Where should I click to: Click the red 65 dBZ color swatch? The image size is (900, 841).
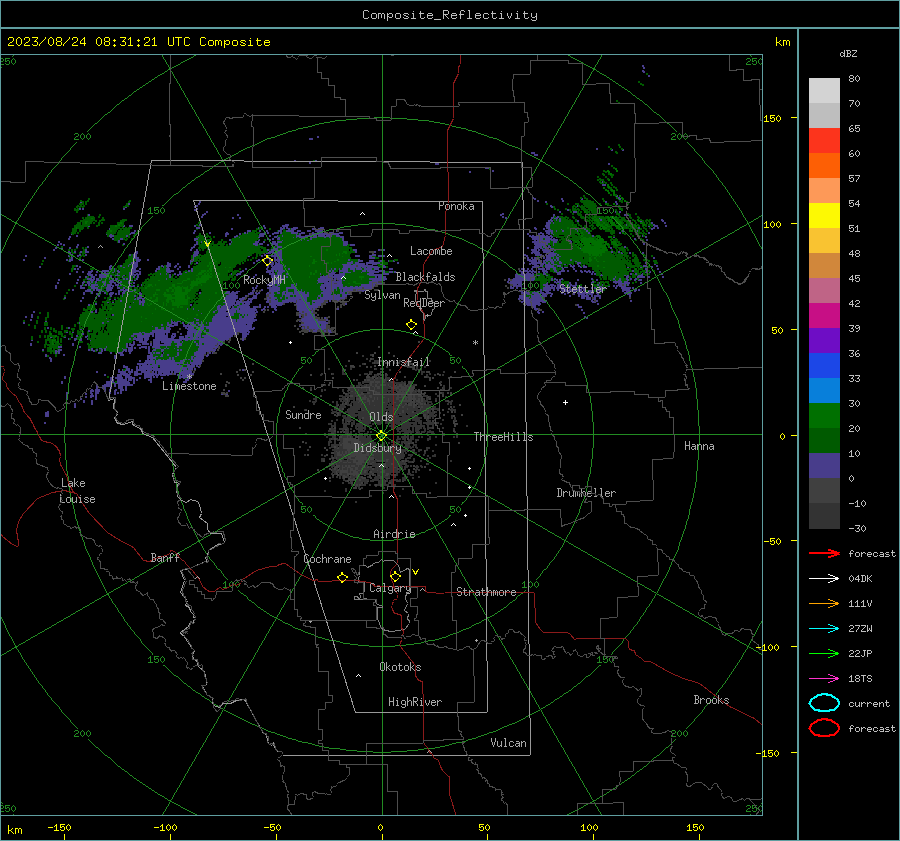824,141
